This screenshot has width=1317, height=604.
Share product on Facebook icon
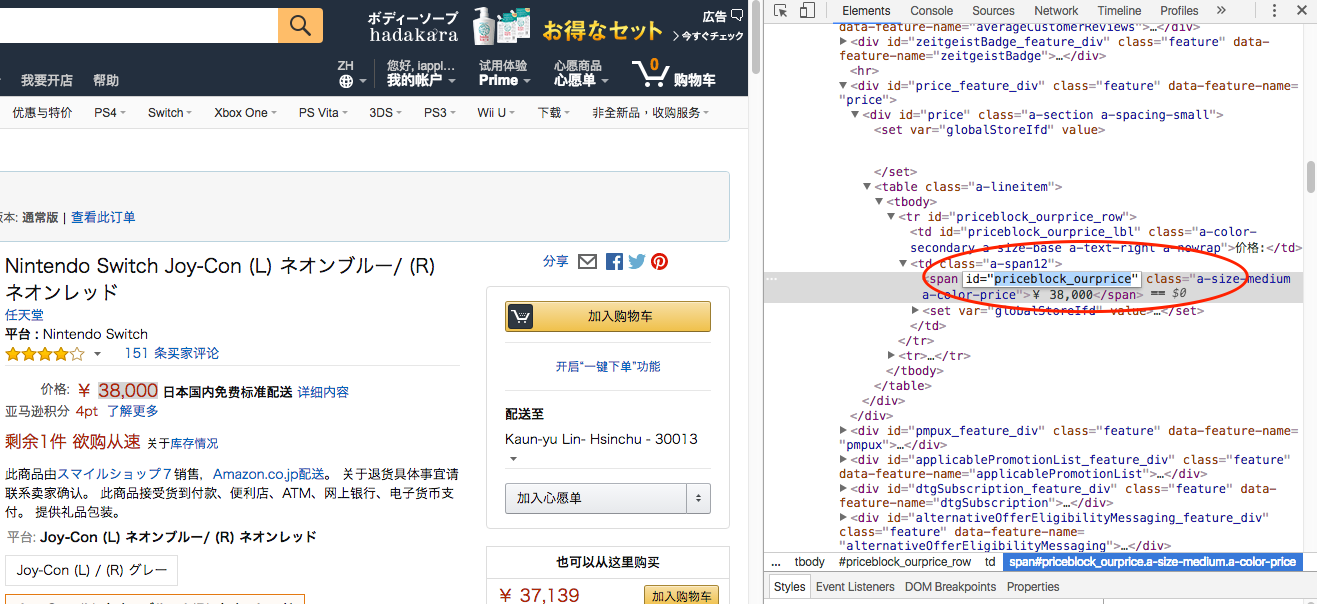pos(614,262)
